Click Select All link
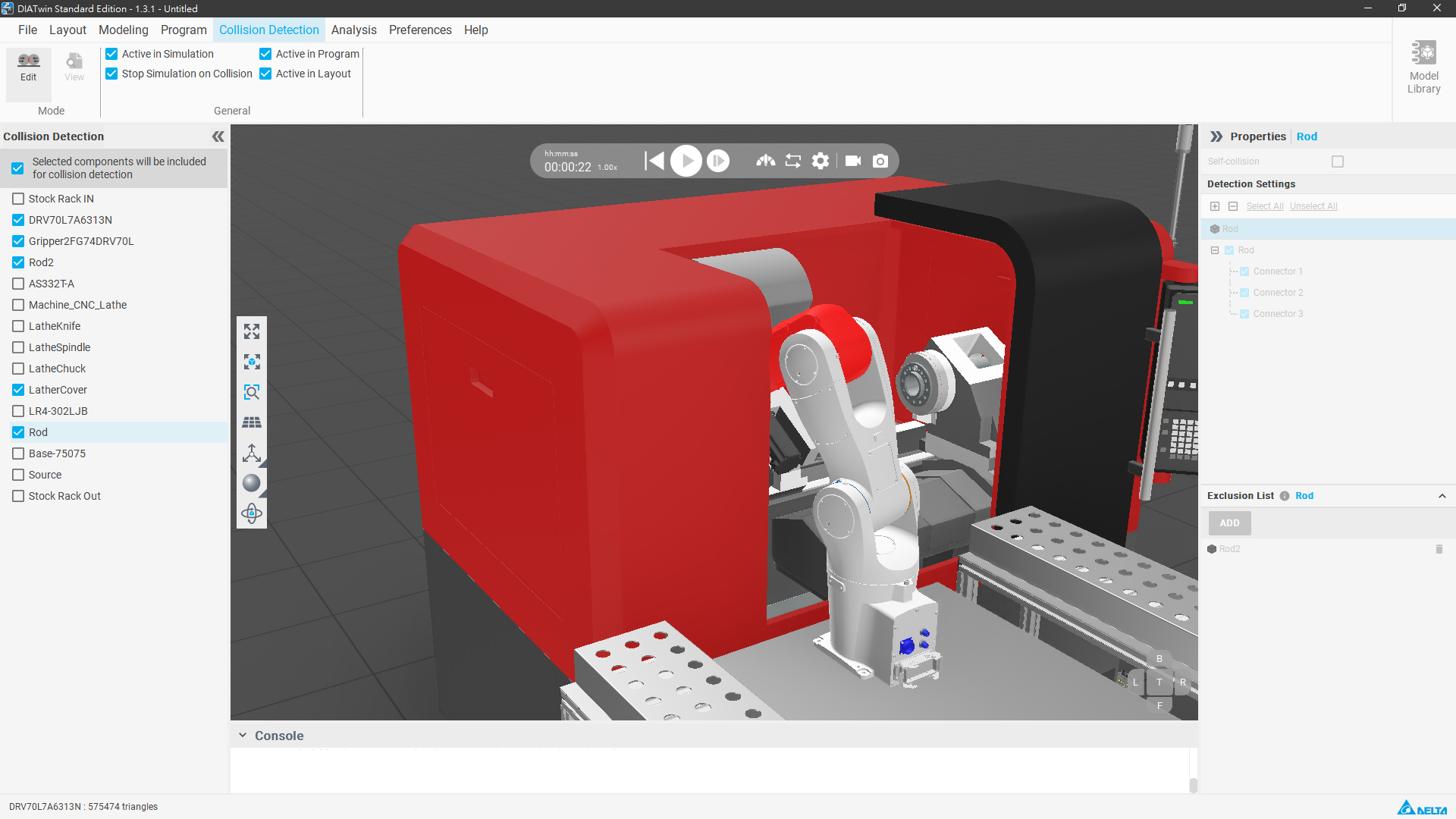1456x819 pixels. coord(1265,206)
